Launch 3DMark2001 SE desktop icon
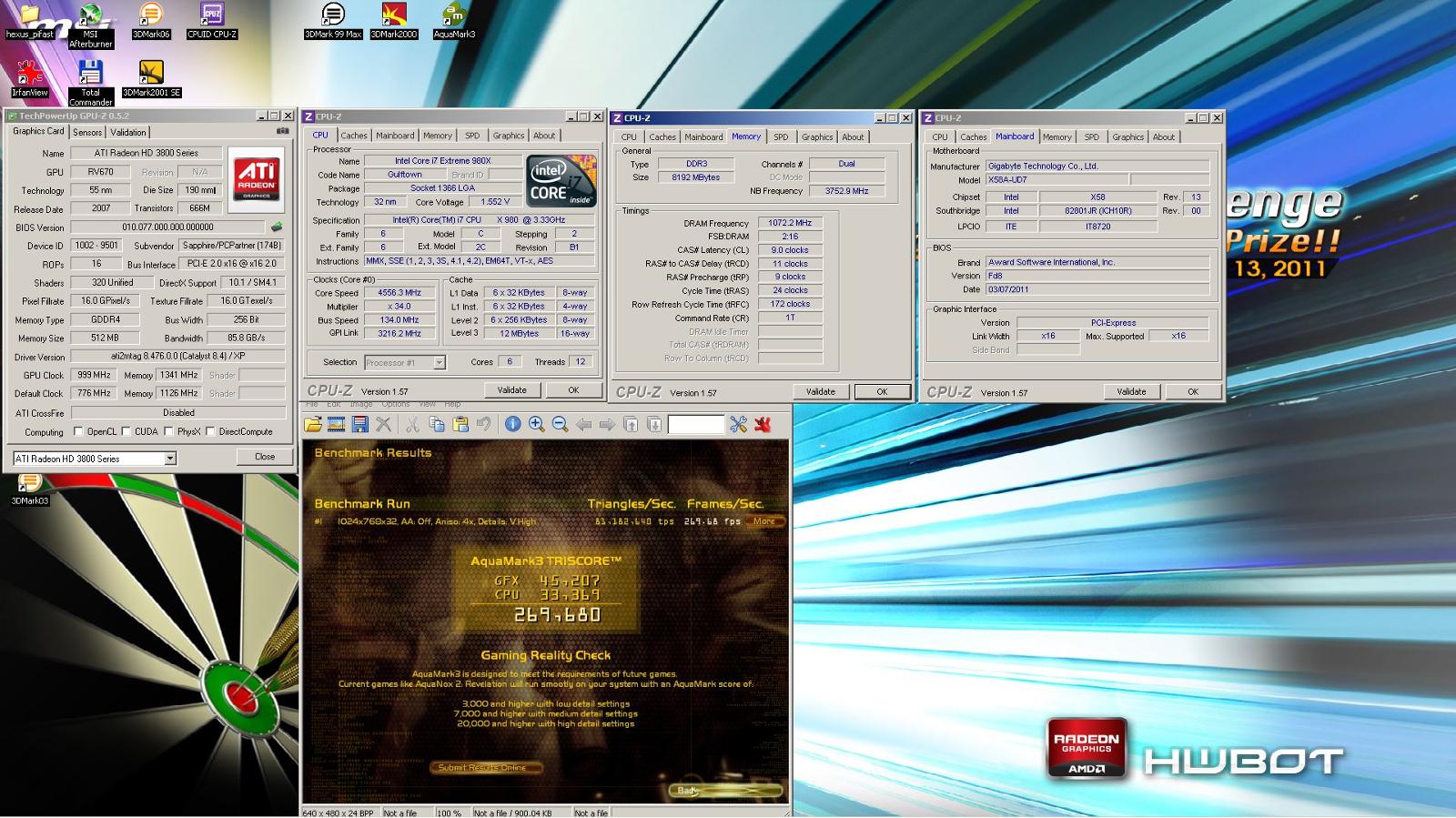Image resolution: width=1456 pixels, height=818 pixels. pyautogui.click(x=151, y=79)
